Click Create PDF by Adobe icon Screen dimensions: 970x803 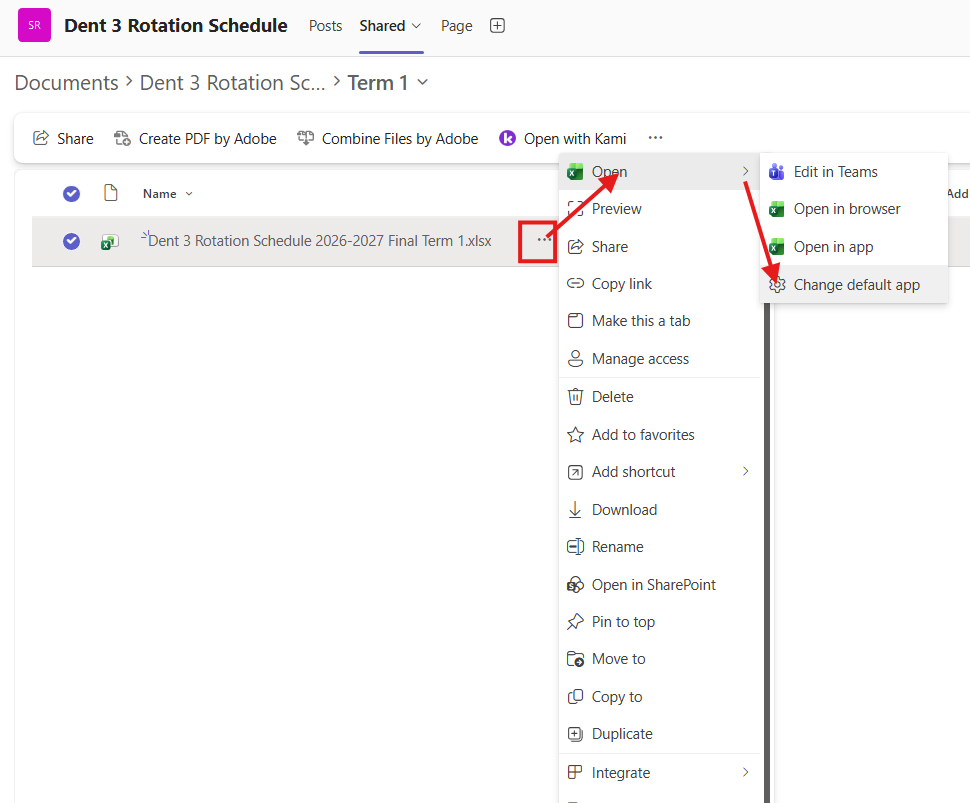coord(122,138)
